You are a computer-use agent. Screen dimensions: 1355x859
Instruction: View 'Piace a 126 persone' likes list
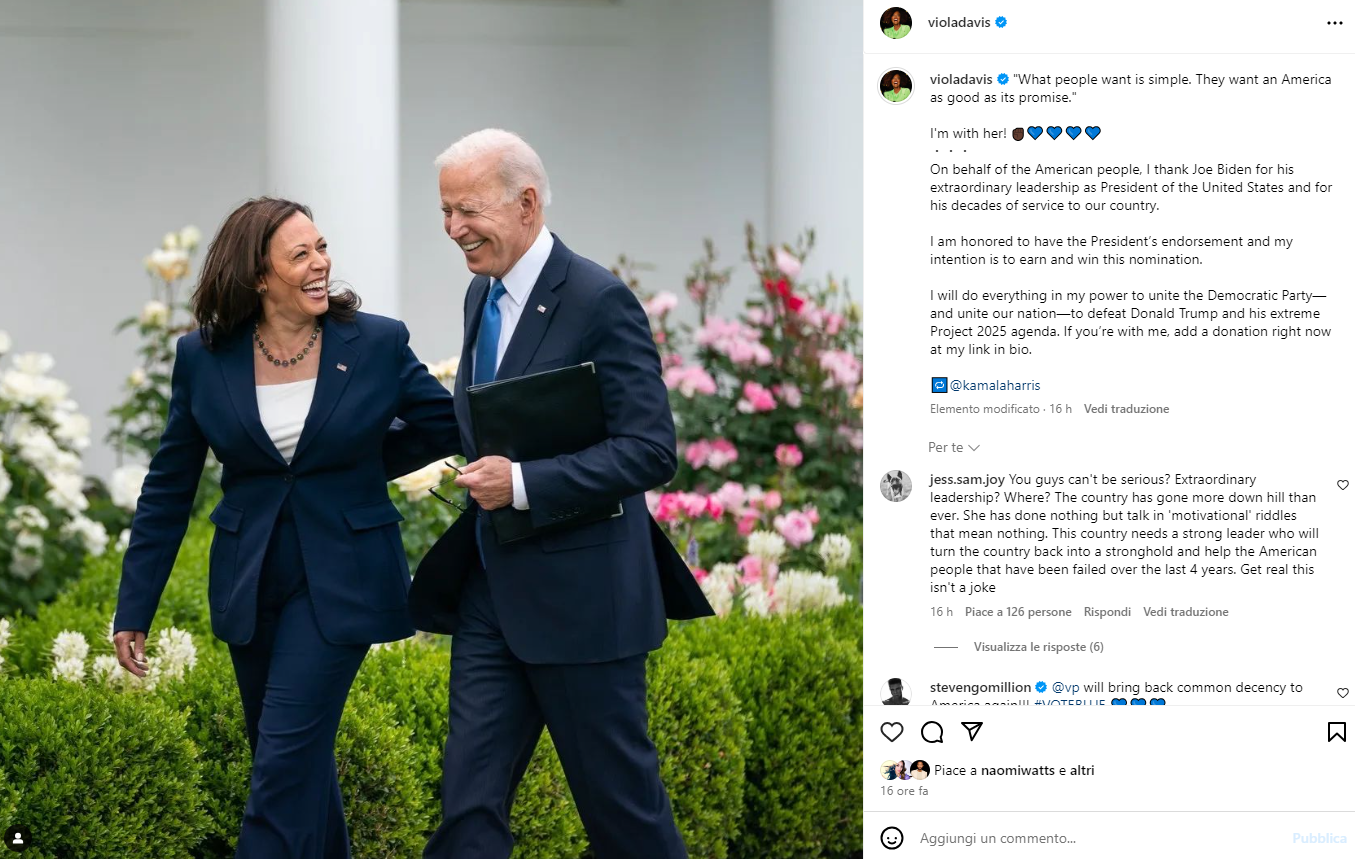point(1018,612)
